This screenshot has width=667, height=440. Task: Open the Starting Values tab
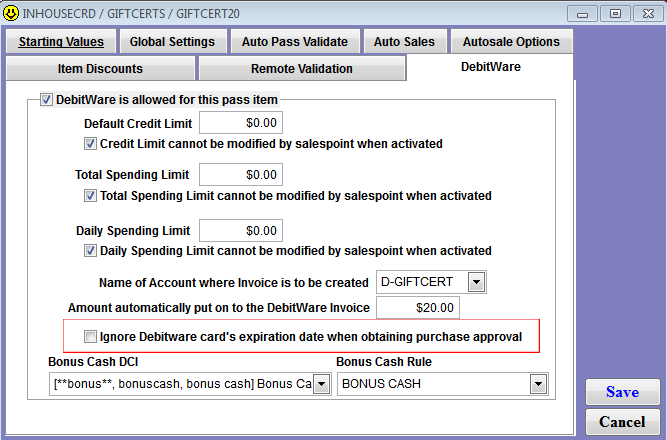tap(61, 41)
